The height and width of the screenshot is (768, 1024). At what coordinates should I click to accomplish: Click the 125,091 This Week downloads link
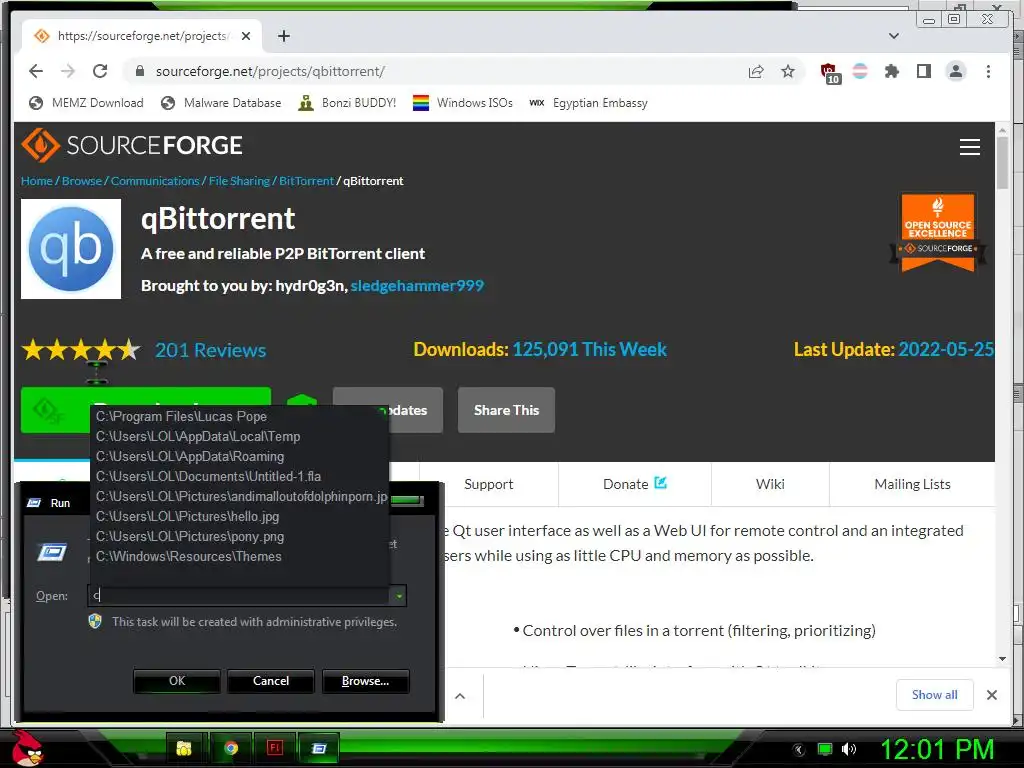click(x=590, y=349)
